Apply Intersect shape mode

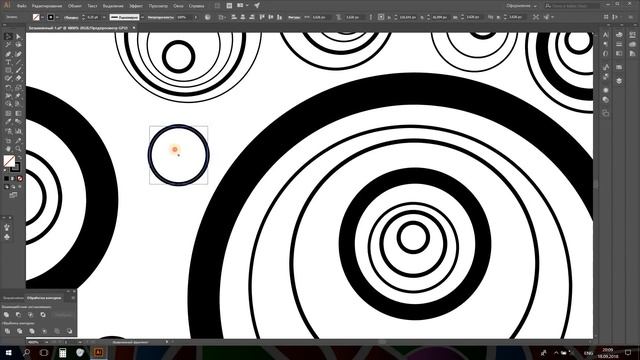click(x=31, y=315)
